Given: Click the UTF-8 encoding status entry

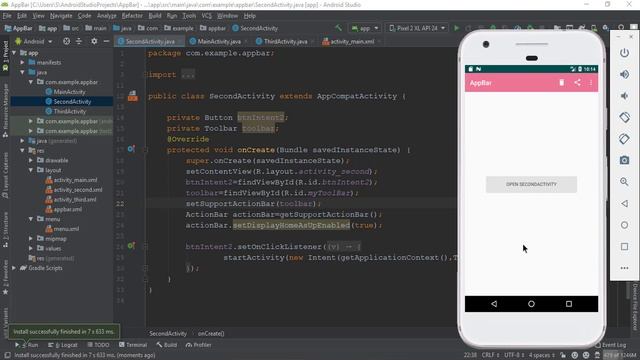Looking at the screenshot, I should (513, 355).
